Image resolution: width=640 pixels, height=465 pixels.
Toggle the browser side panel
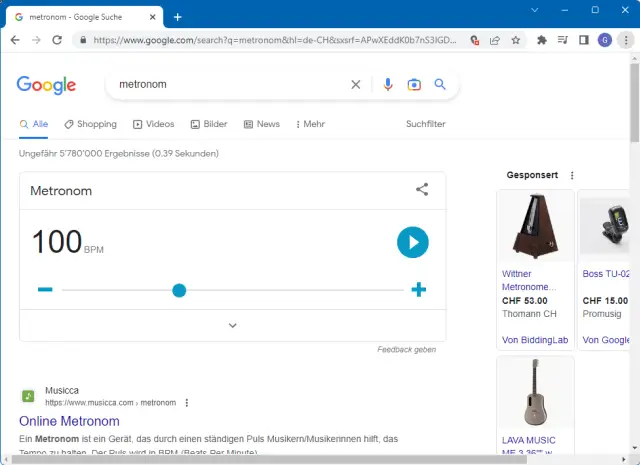[584, 40]
